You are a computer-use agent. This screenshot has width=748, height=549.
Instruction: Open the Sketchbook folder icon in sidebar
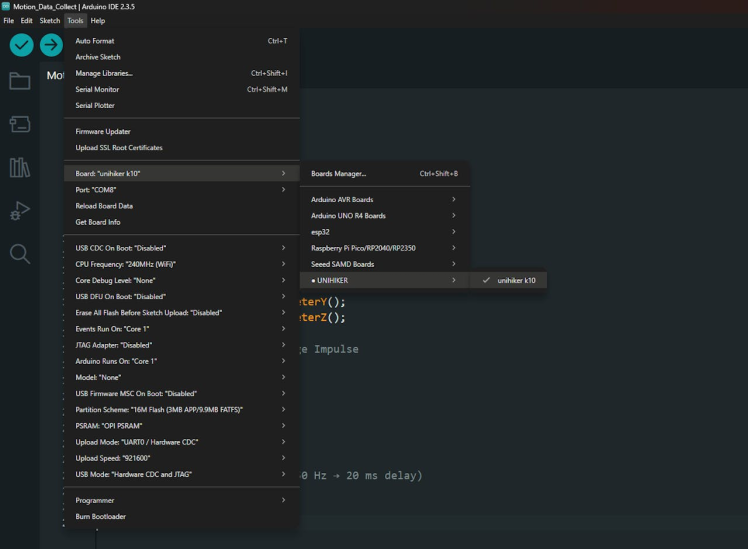pyautogui.click(x=20, y=81)
